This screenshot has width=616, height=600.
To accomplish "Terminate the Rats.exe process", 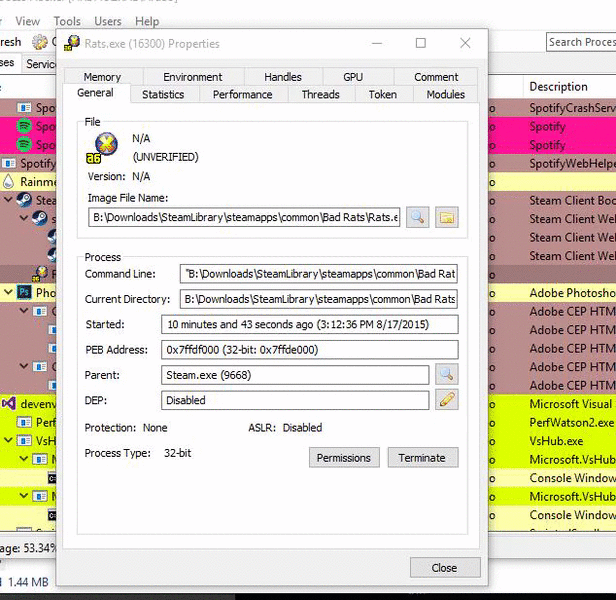I will point(422,457).
